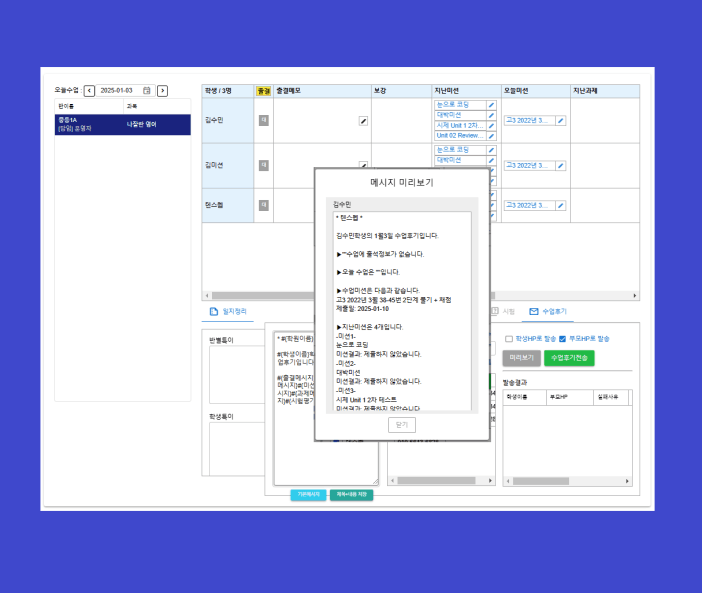Viewport: 702px width, 593px height.
Task: Edit attendance memo for 김미선
Action: click(363, 165)
